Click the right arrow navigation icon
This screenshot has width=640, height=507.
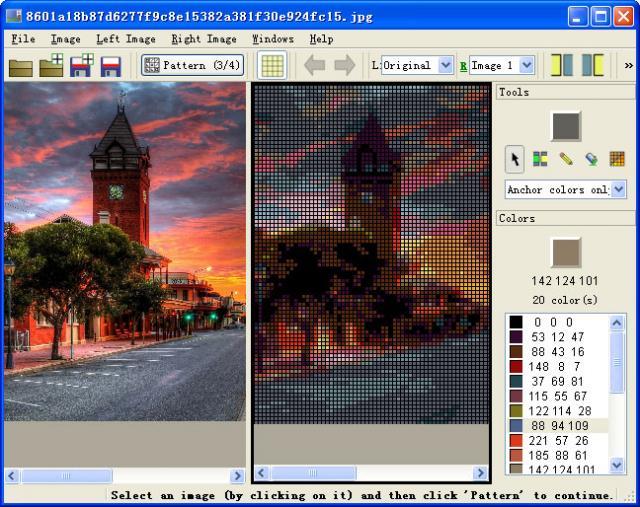coord(345,66)
